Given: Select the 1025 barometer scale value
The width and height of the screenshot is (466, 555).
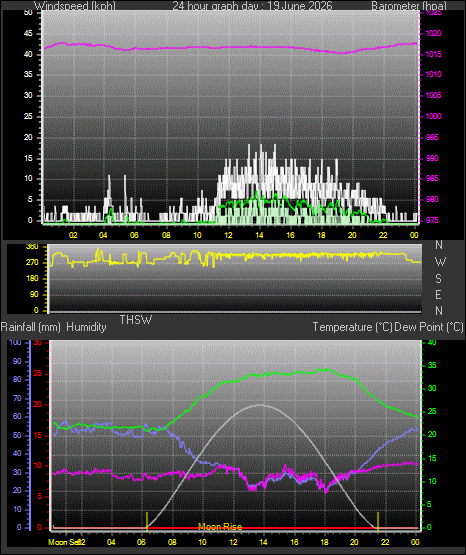Looking at the screenshot, I should pyautogui.click(x=433, y=13).
